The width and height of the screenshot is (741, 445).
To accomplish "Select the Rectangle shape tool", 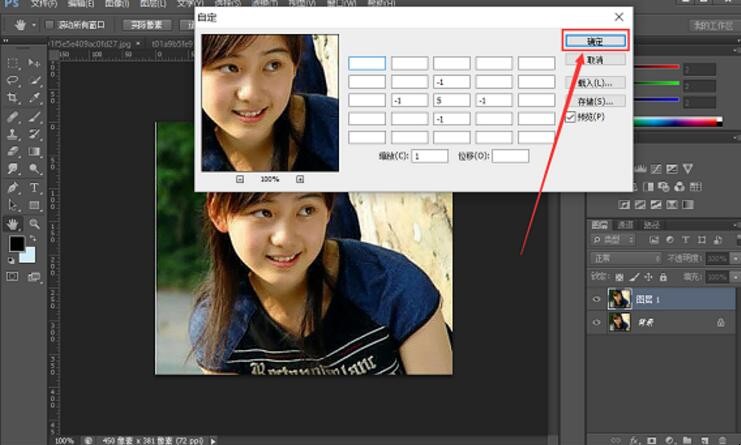I will coord(34,205).
